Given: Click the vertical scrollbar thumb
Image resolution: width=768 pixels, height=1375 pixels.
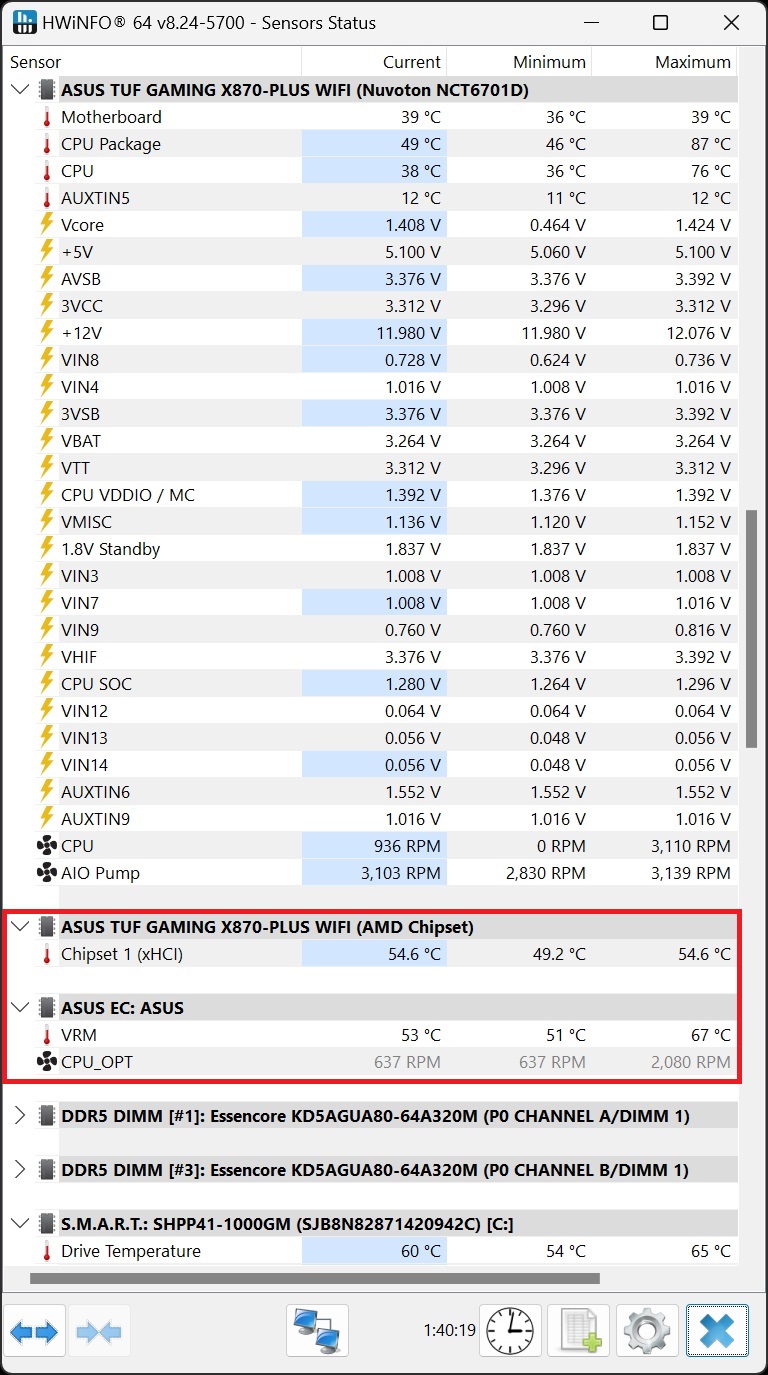Looking at the screenshot, I should (751, 628).
